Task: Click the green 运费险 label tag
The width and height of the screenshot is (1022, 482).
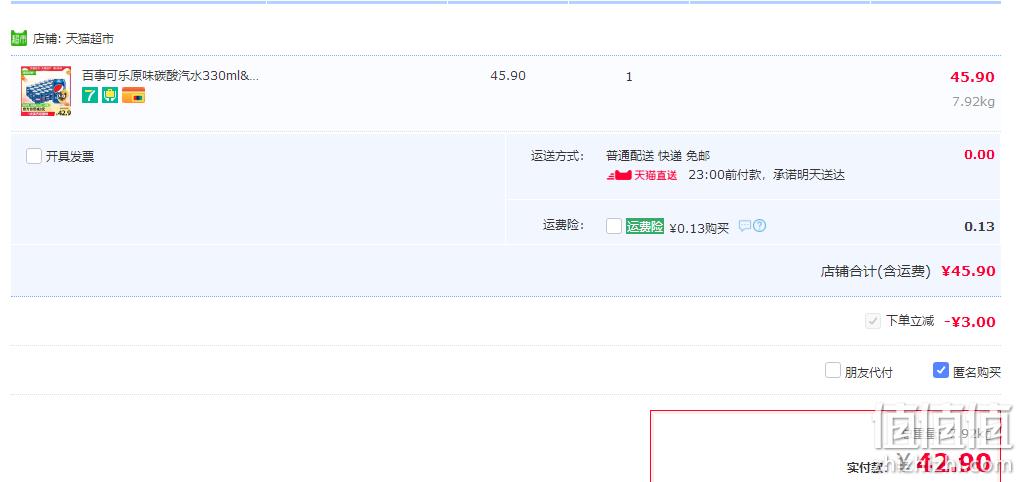Action: 645,227
